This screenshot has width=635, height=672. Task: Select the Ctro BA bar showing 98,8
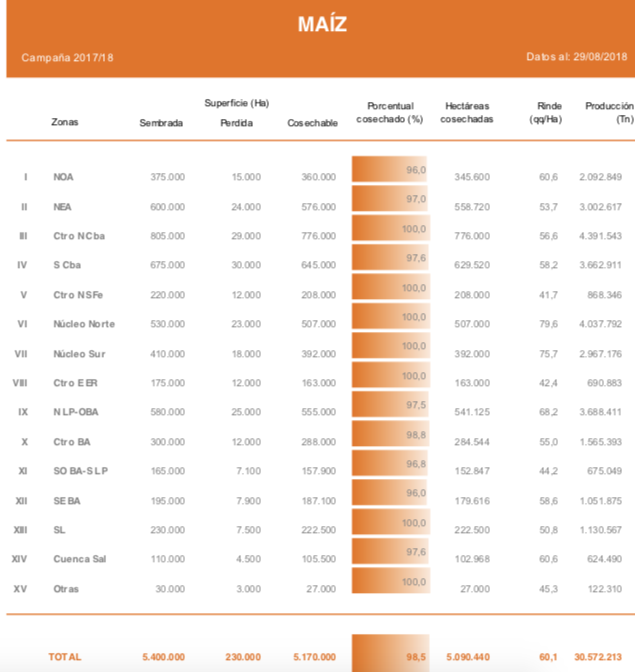click(x=389, y=435)
